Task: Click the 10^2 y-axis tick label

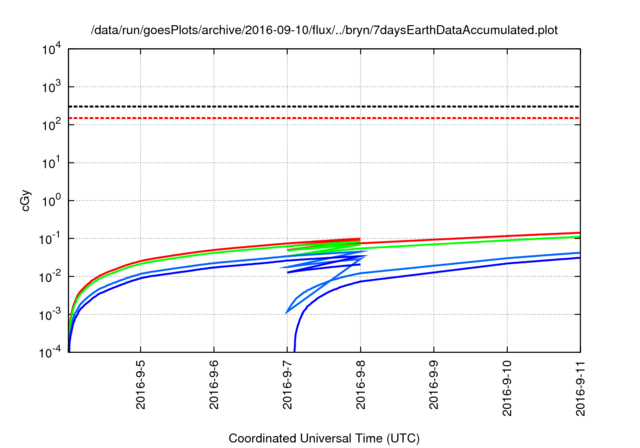Action: point(52,125)
